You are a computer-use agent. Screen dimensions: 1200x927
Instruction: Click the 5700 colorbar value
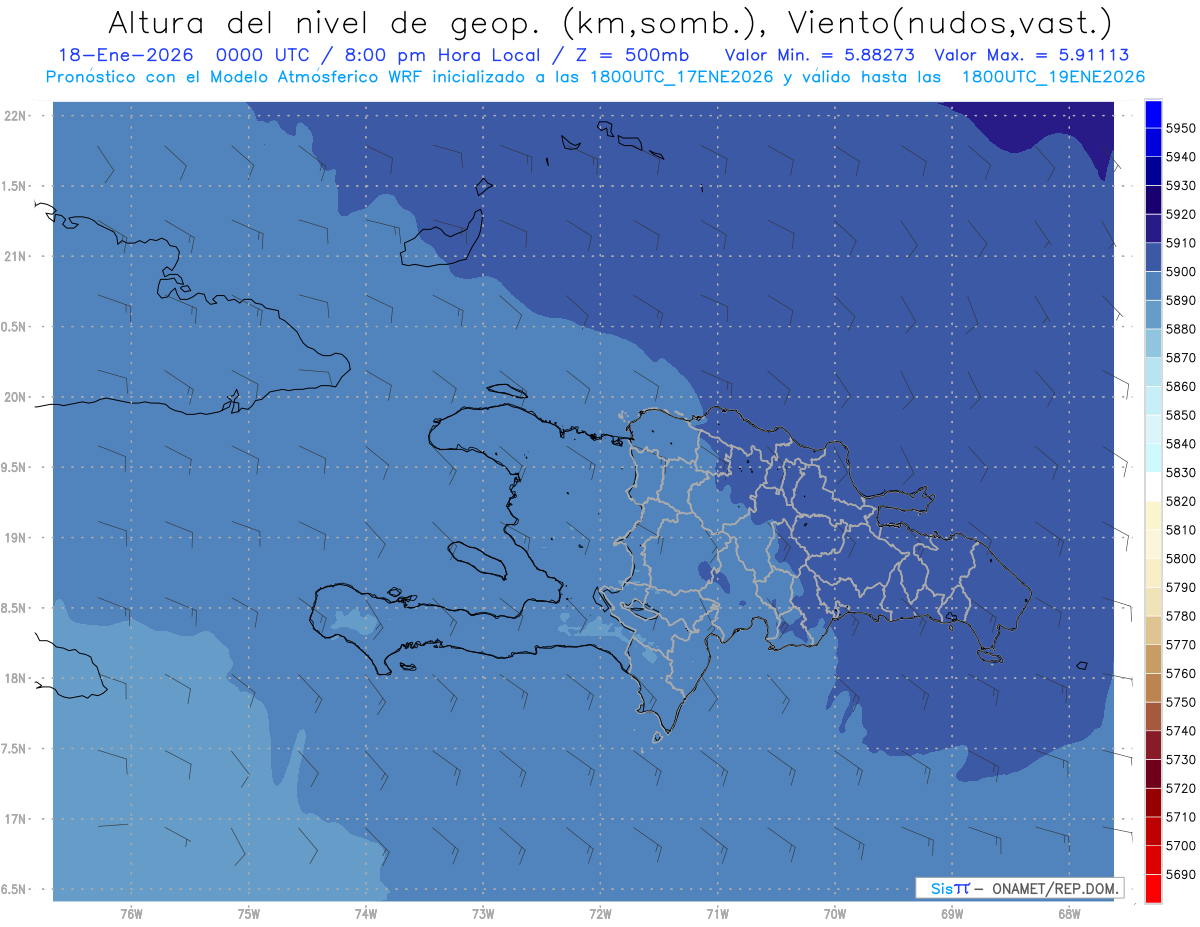1180,845
